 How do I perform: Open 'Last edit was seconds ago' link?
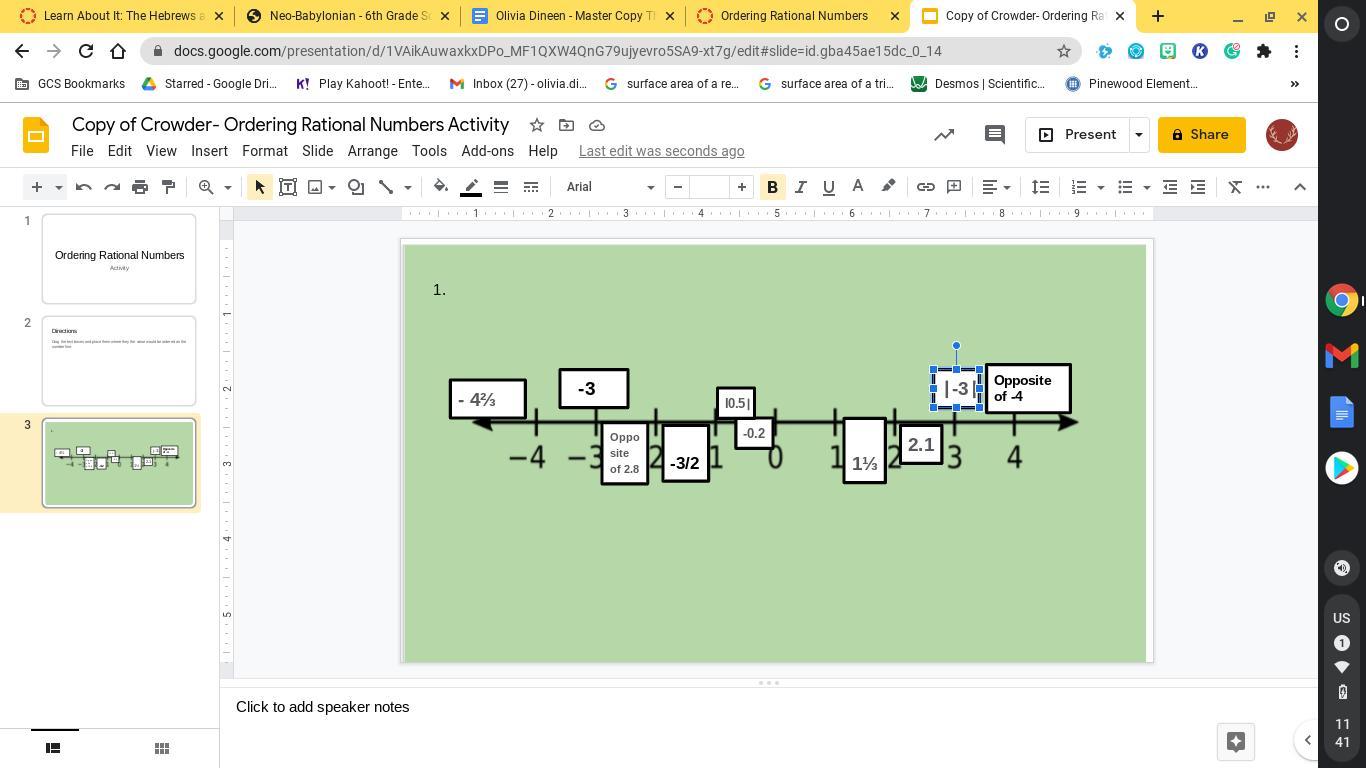(661, 151)
